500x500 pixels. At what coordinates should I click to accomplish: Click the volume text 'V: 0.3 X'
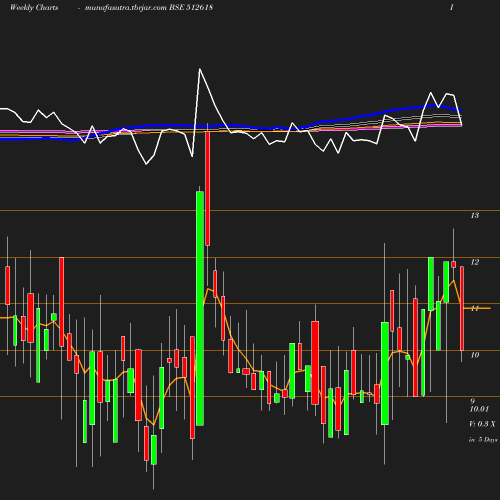point(482,424)
